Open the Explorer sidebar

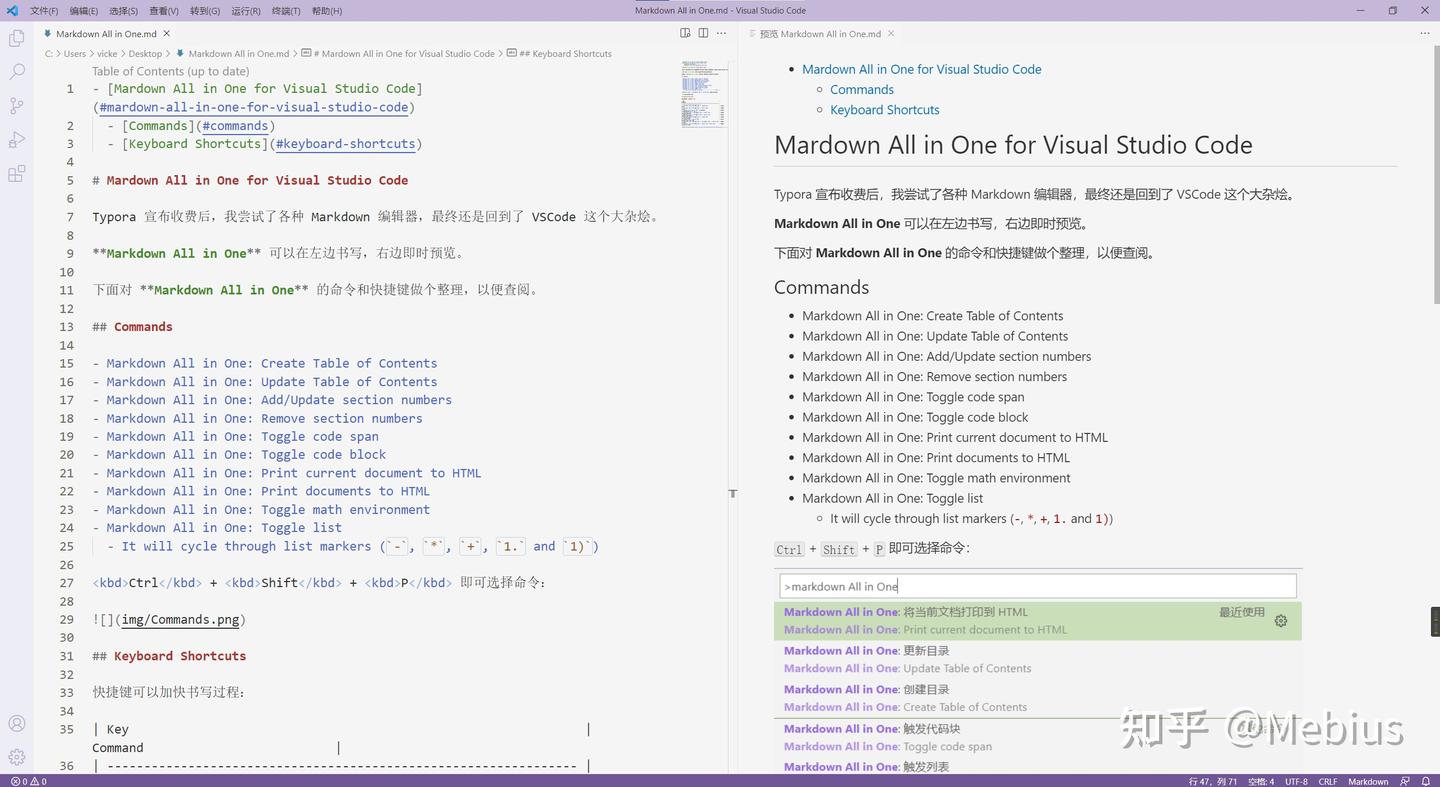coord(16,37)
